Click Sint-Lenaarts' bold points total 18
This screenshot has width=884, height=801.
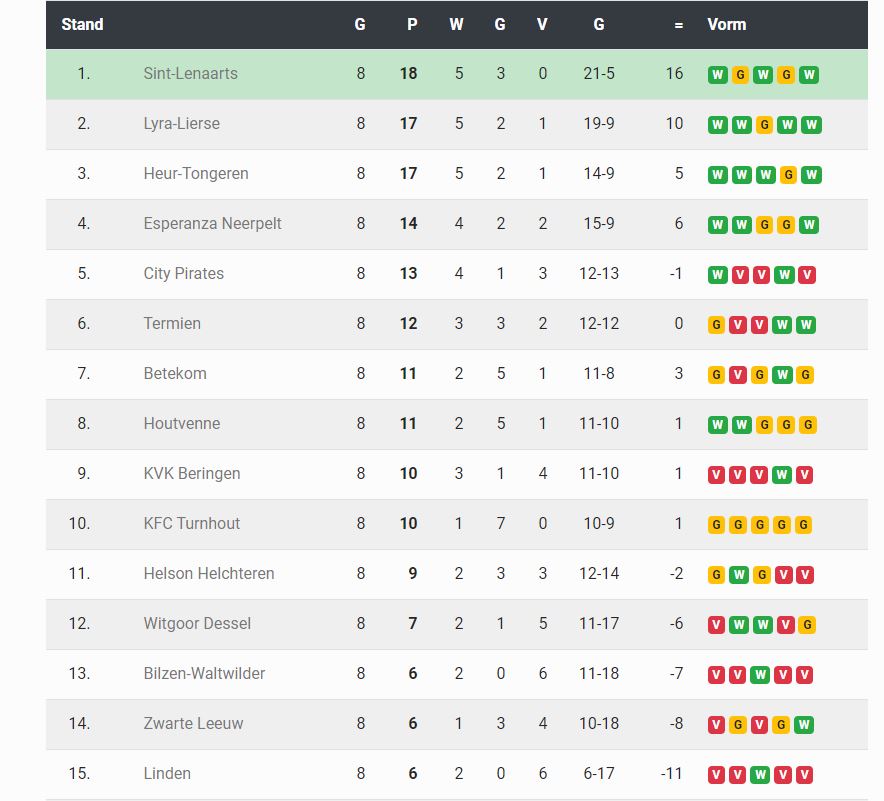tap(408, 73)
